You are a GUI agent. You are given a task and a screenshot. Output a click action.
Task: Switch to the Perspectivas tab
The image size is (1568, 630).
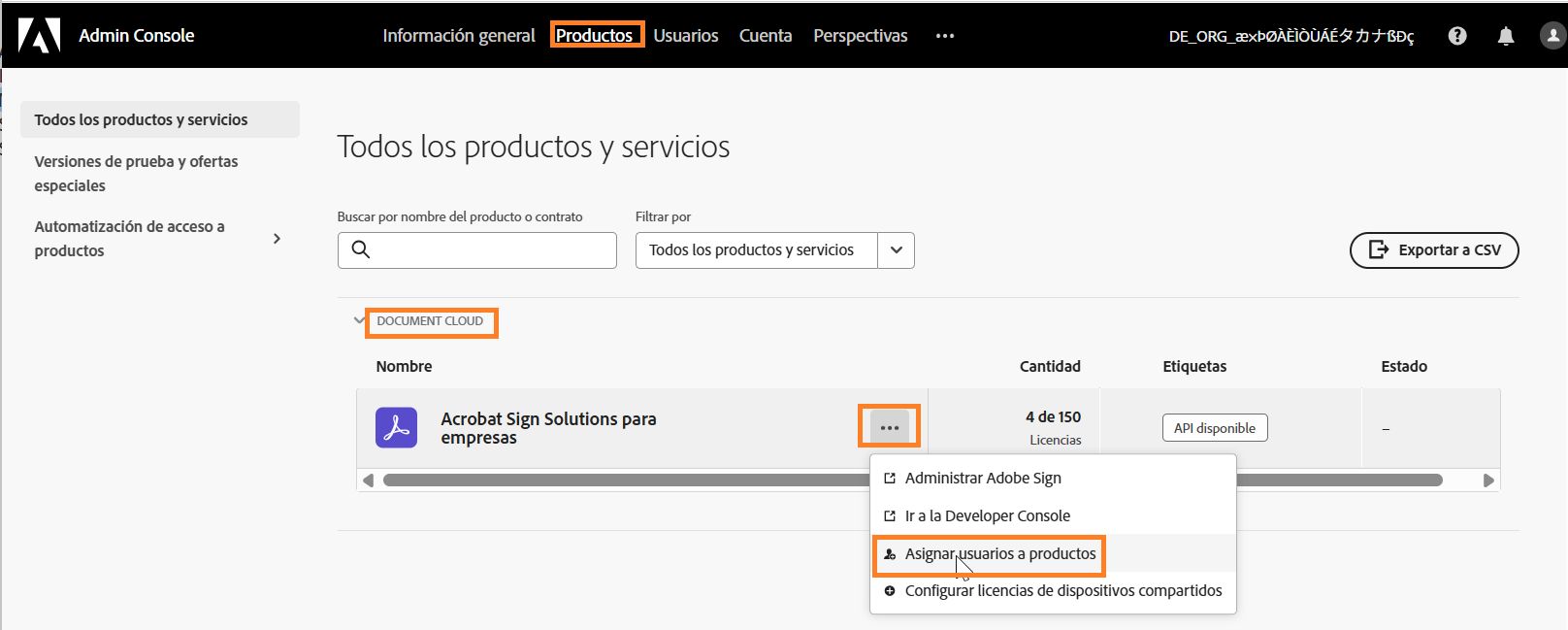click(x=861, y=36)
